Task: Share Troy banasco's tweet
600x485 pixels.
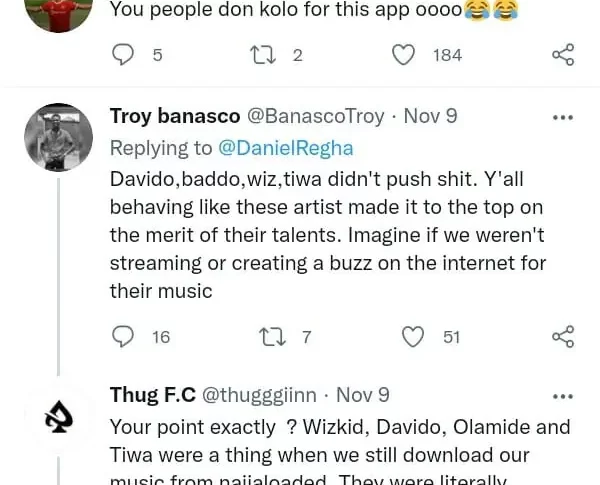Action: pos(563,336)
